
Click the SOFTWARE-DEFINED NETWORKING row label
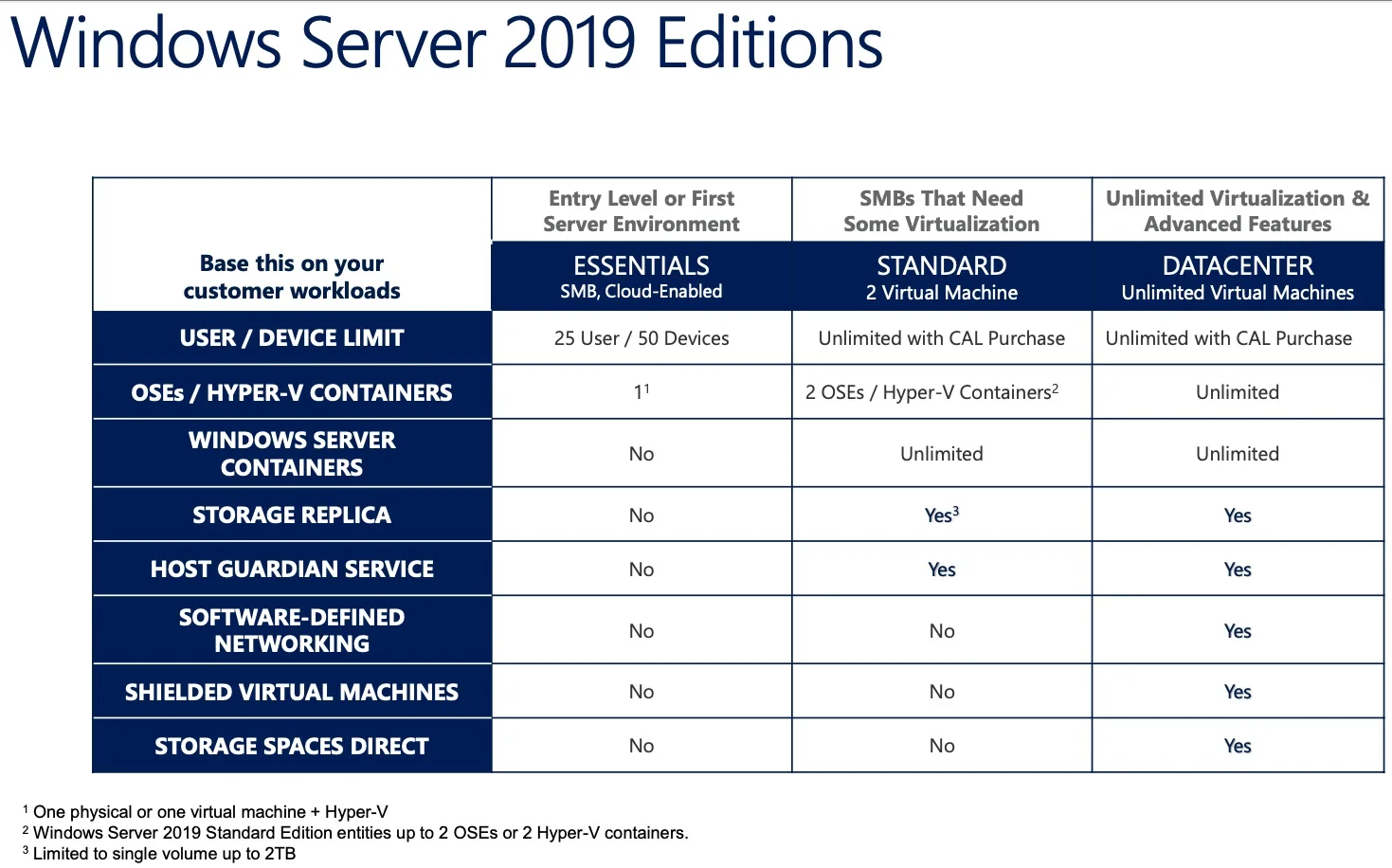pyautogui.click(x=291, y=629)
